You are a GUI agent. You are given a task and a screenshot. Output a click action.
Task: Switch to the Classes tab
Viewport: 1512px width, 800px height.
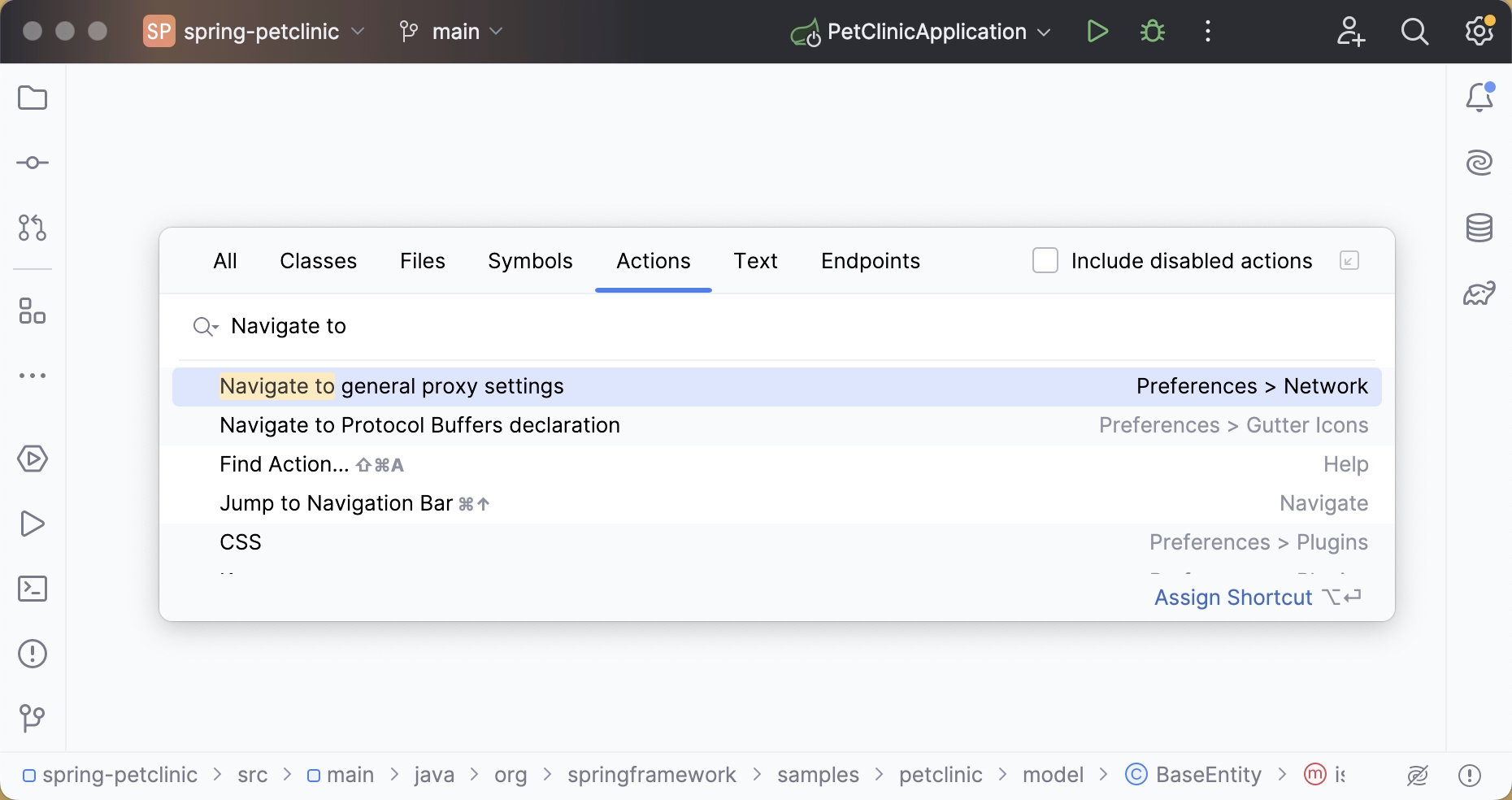click(318, 261)
